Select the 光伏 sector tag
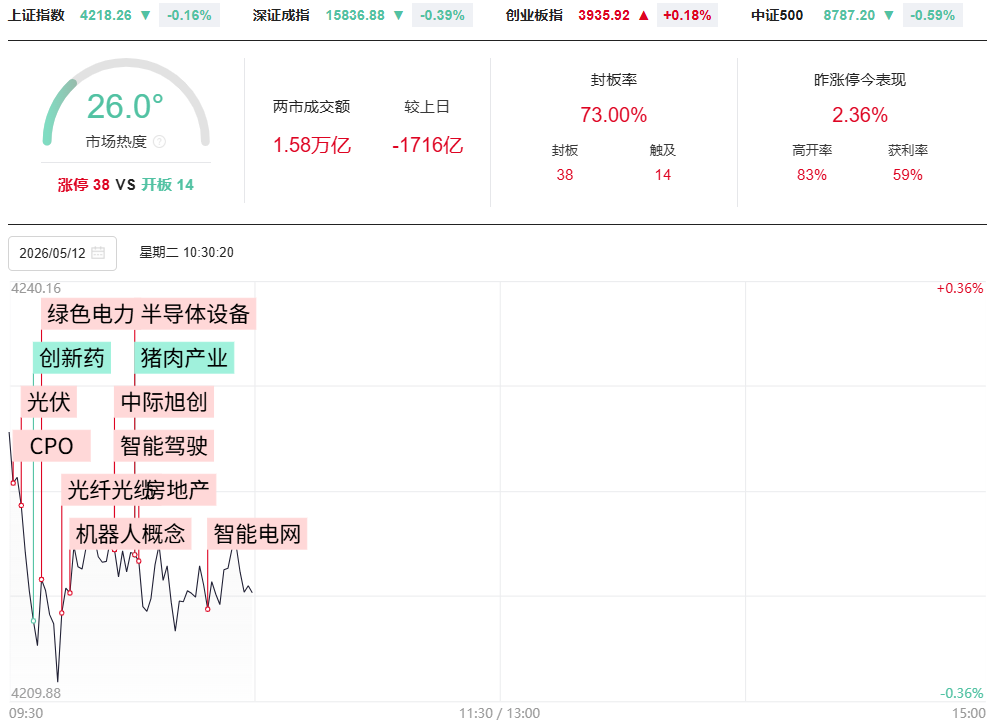This screenshot has height=727, width=999. coord(48,402)
